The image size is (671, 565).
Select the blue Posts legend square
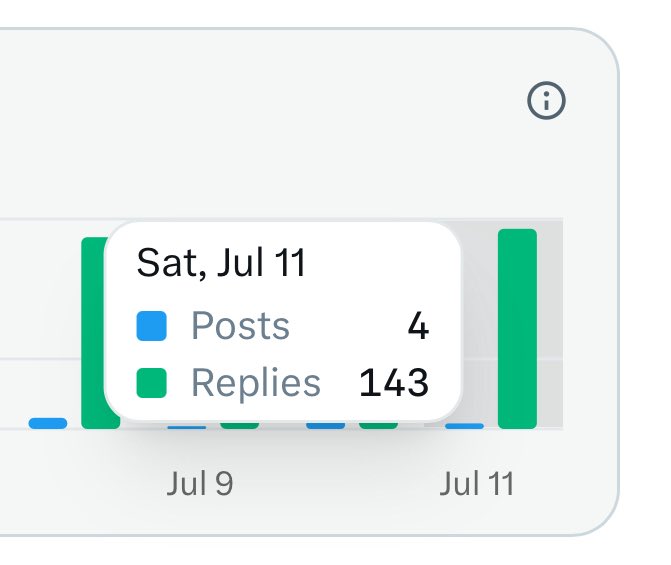click(151, 326)
